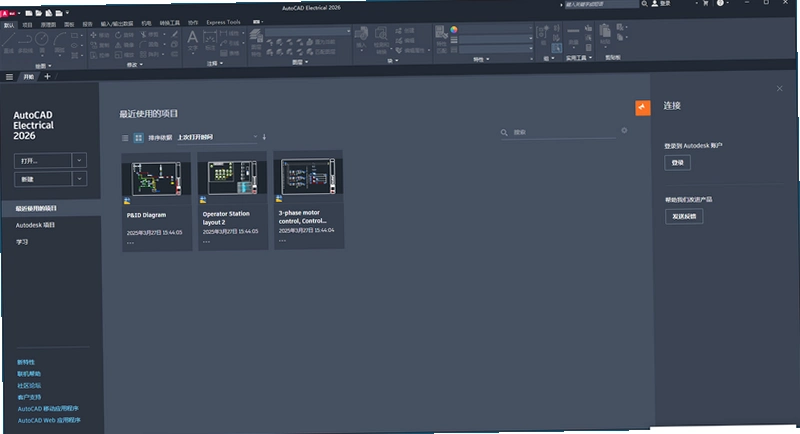This screenshot has width=800, height=434.
Task: Open the Schematic (原理图) ribbon tab
Action: (48, 24)
